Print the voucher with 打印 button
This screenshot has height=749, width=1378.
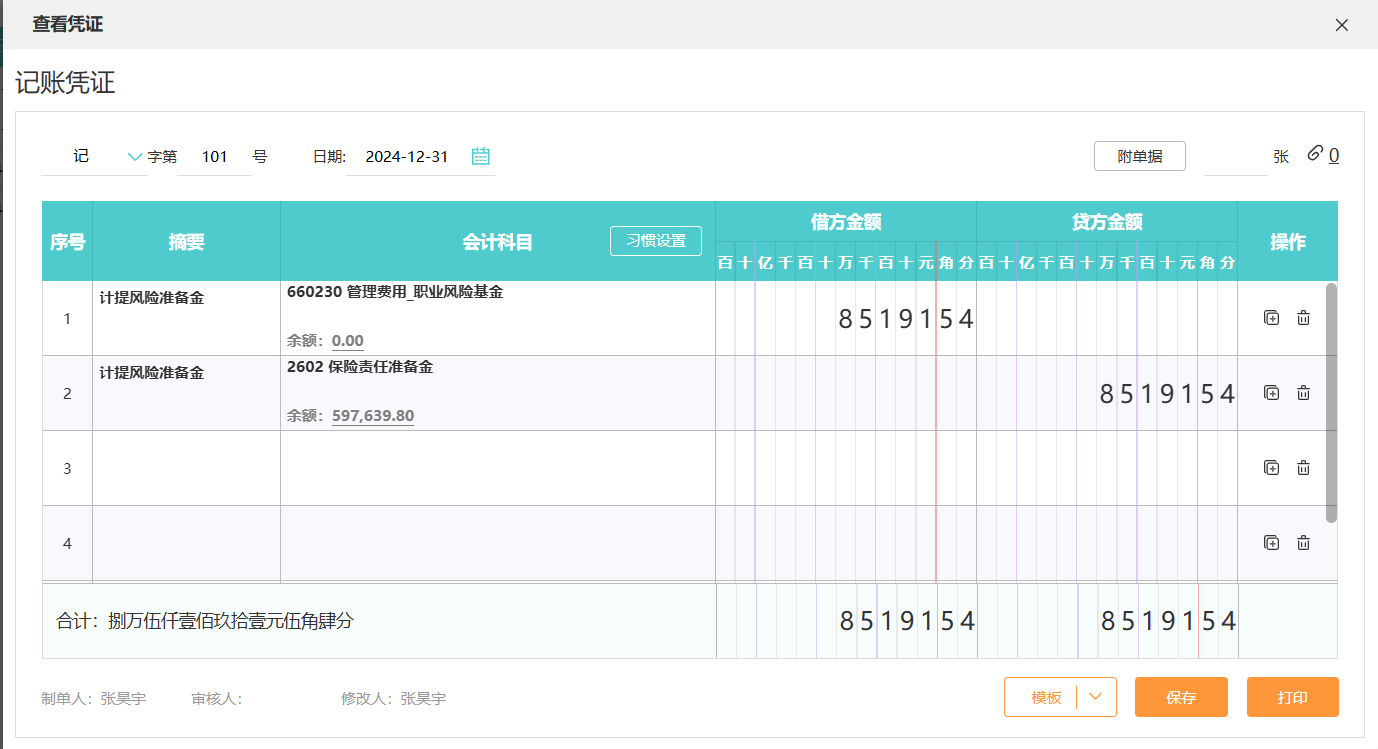pyautogui.click(x=1292, y=697)
